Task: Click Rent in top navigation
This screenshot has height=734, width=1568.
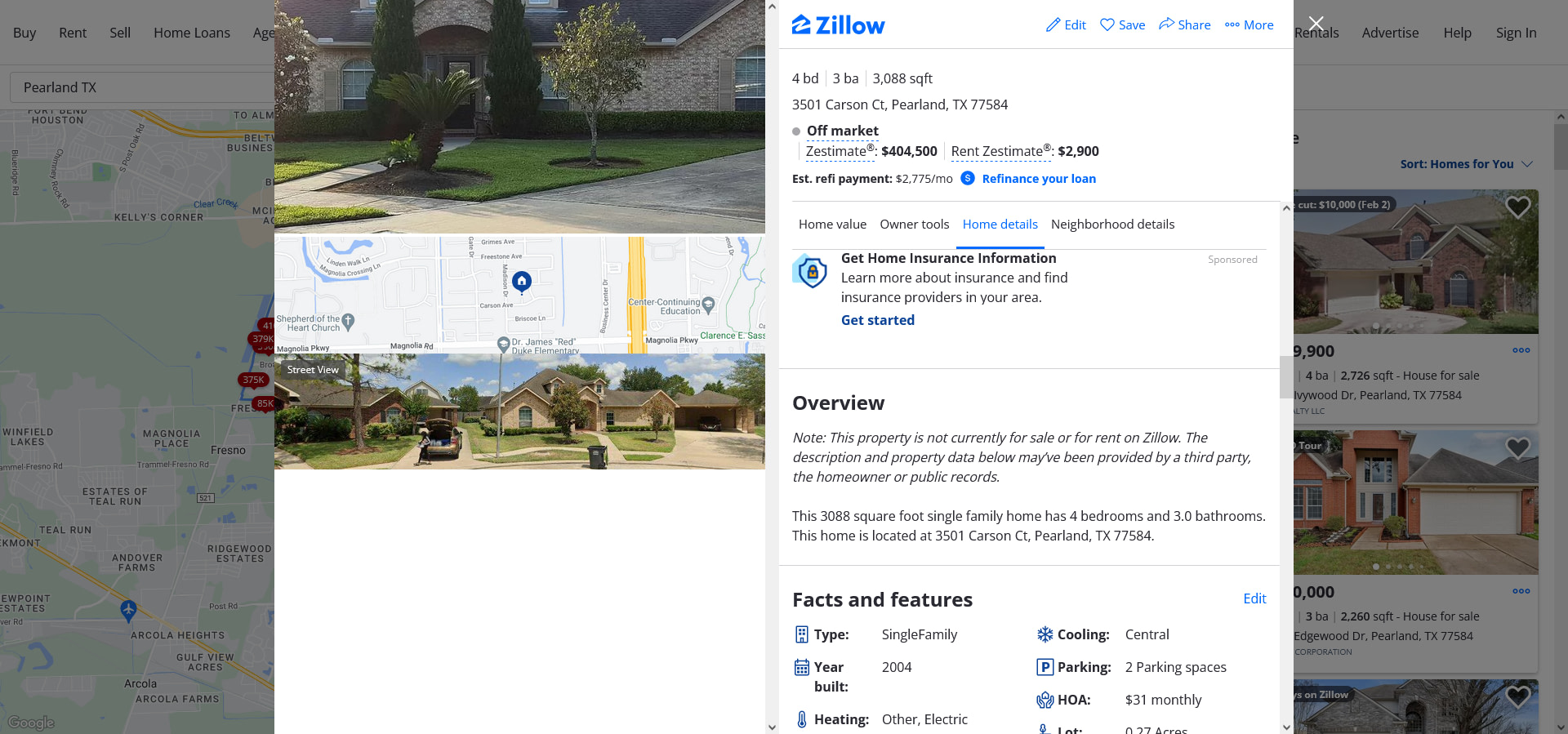Action: tap(73, 33)
